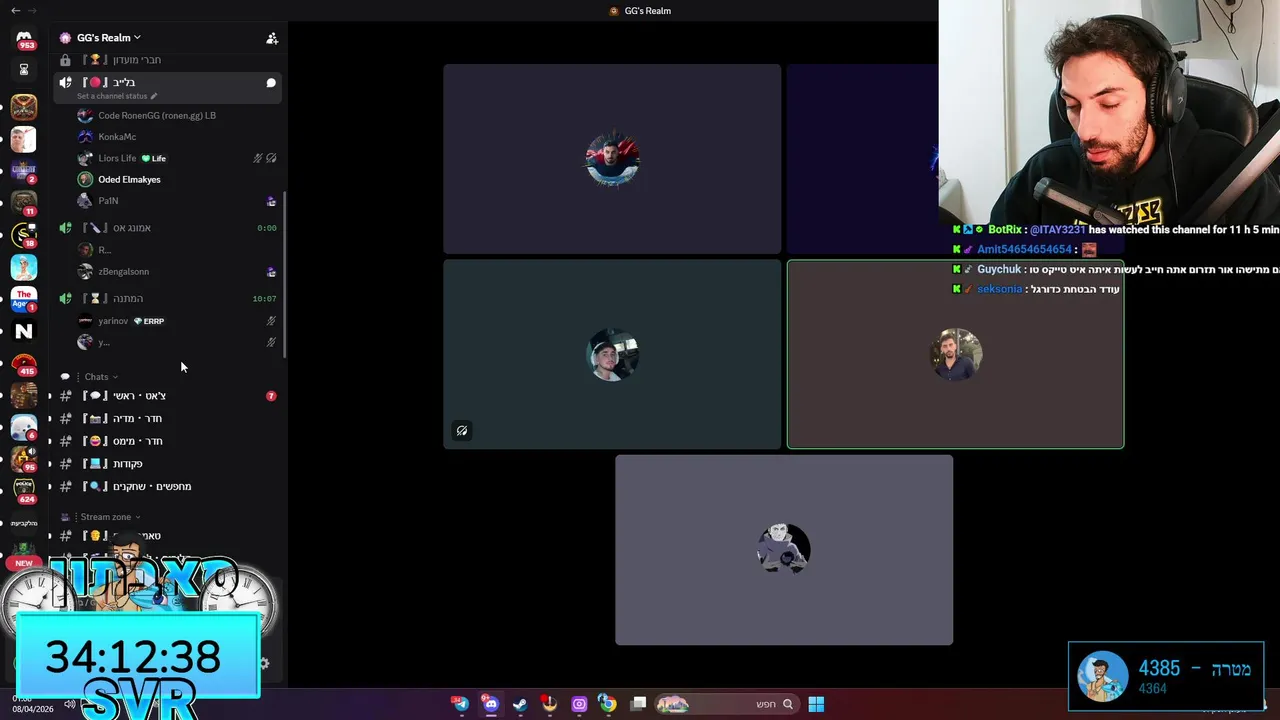This screenshot has width=1280, height=720.
Task: Open user settings gear icon
Action: point(264,663)
